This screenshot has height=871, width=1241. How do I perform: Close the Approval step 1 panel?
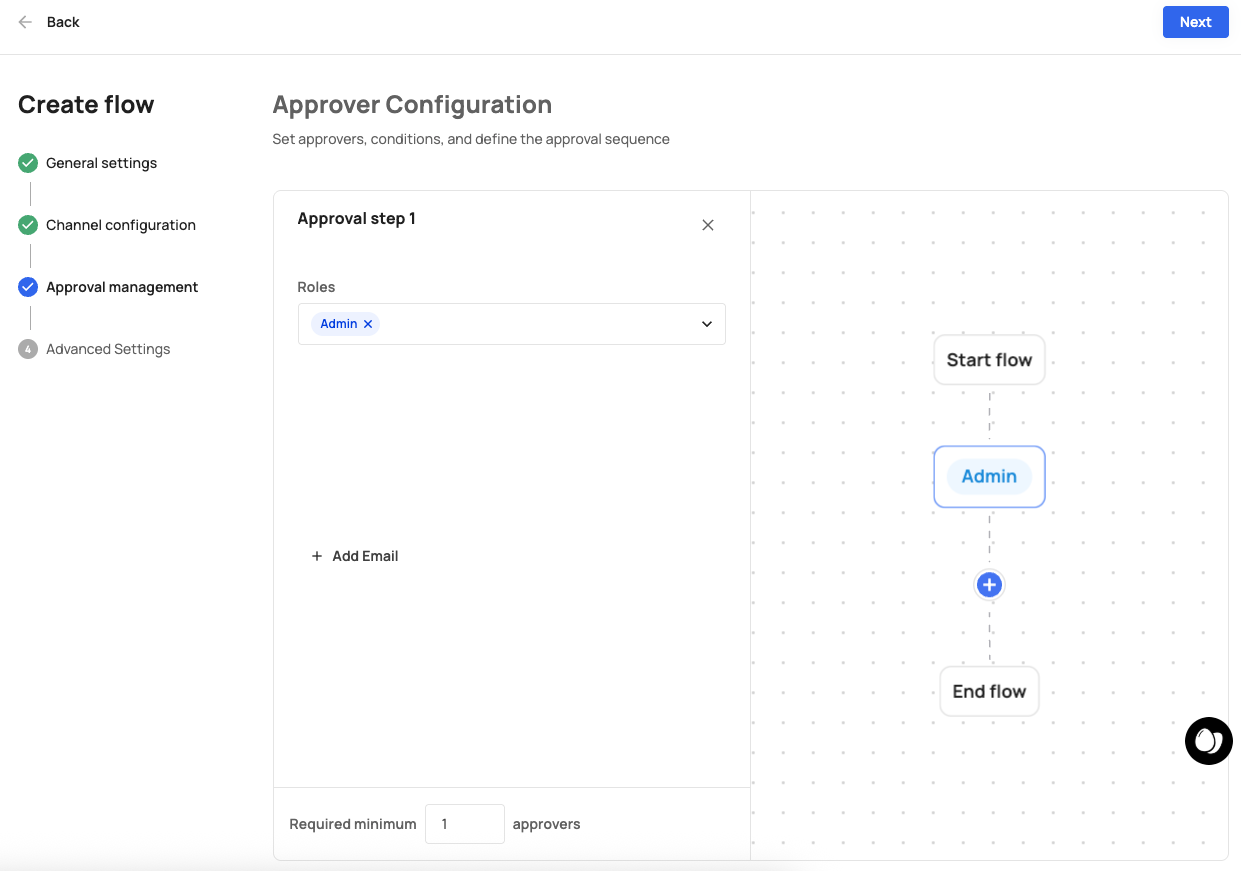point(708,225)
